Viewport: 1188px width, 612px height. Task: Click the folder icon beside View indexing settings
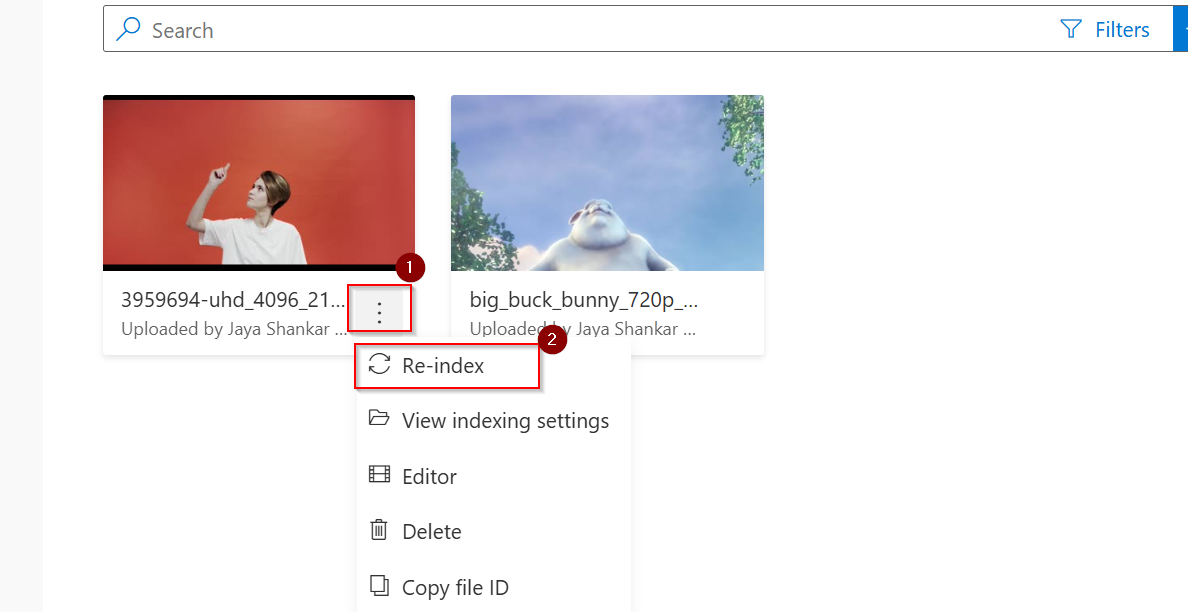tap(379, 418)
